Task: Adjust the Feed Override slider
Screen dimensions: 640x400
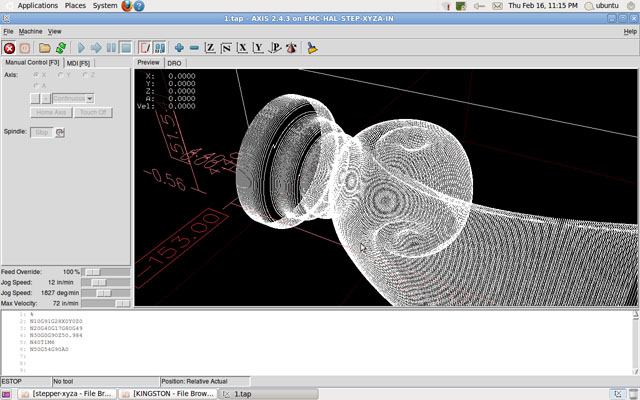Action: click(105, 272)
